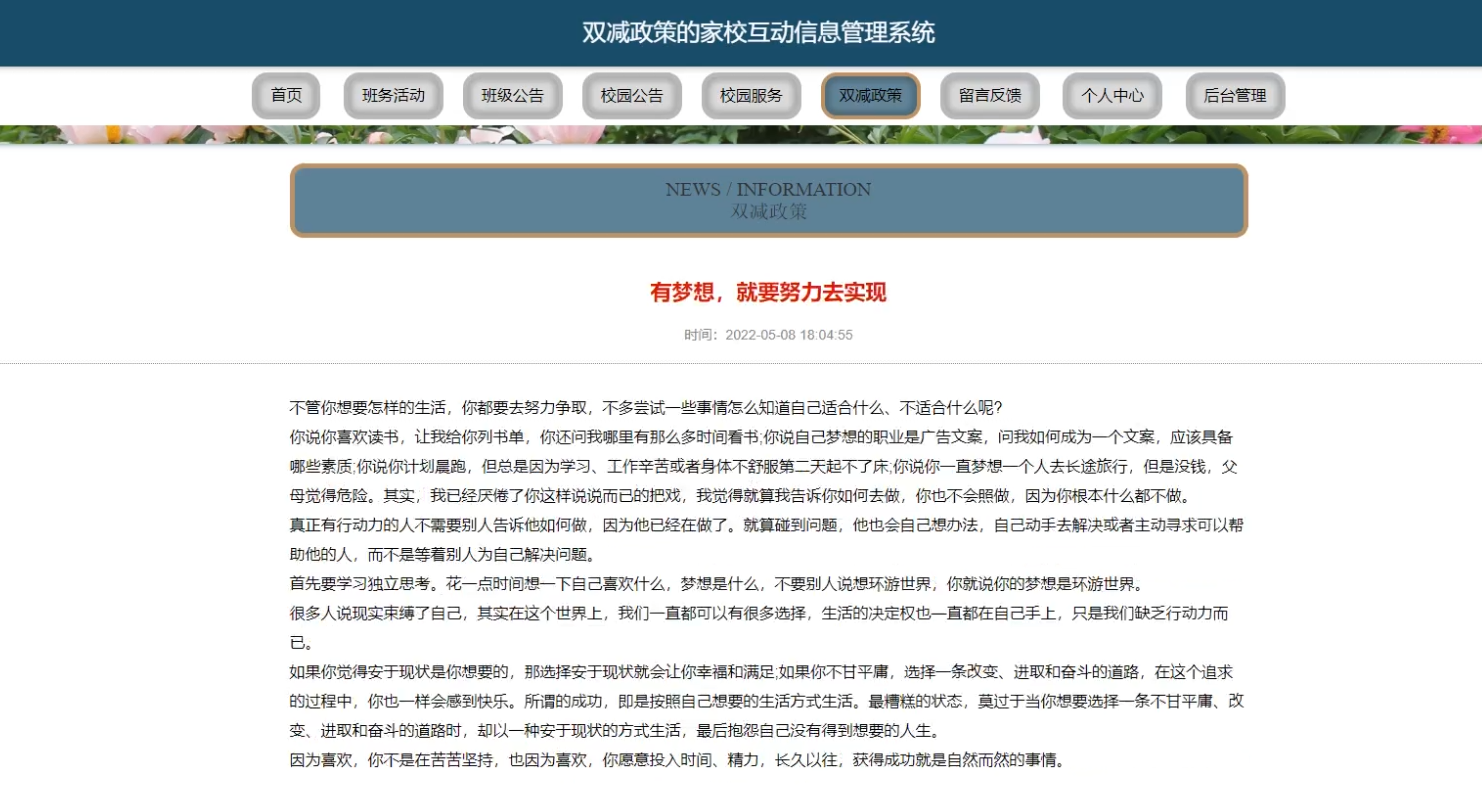
Task: Click the line starting 首先要学习独立思考
Action: 716,584
